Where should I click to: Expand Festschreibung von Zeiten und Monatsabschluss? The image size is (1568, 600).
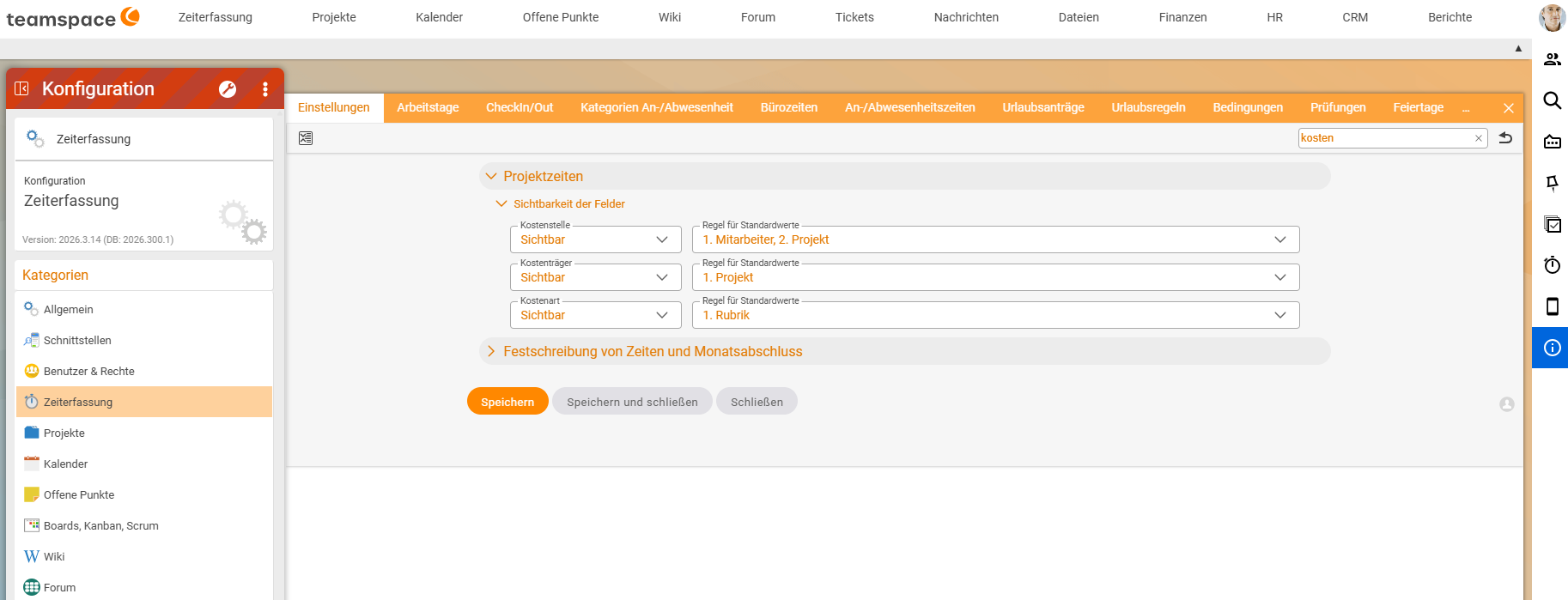click(x=491, y=351)
